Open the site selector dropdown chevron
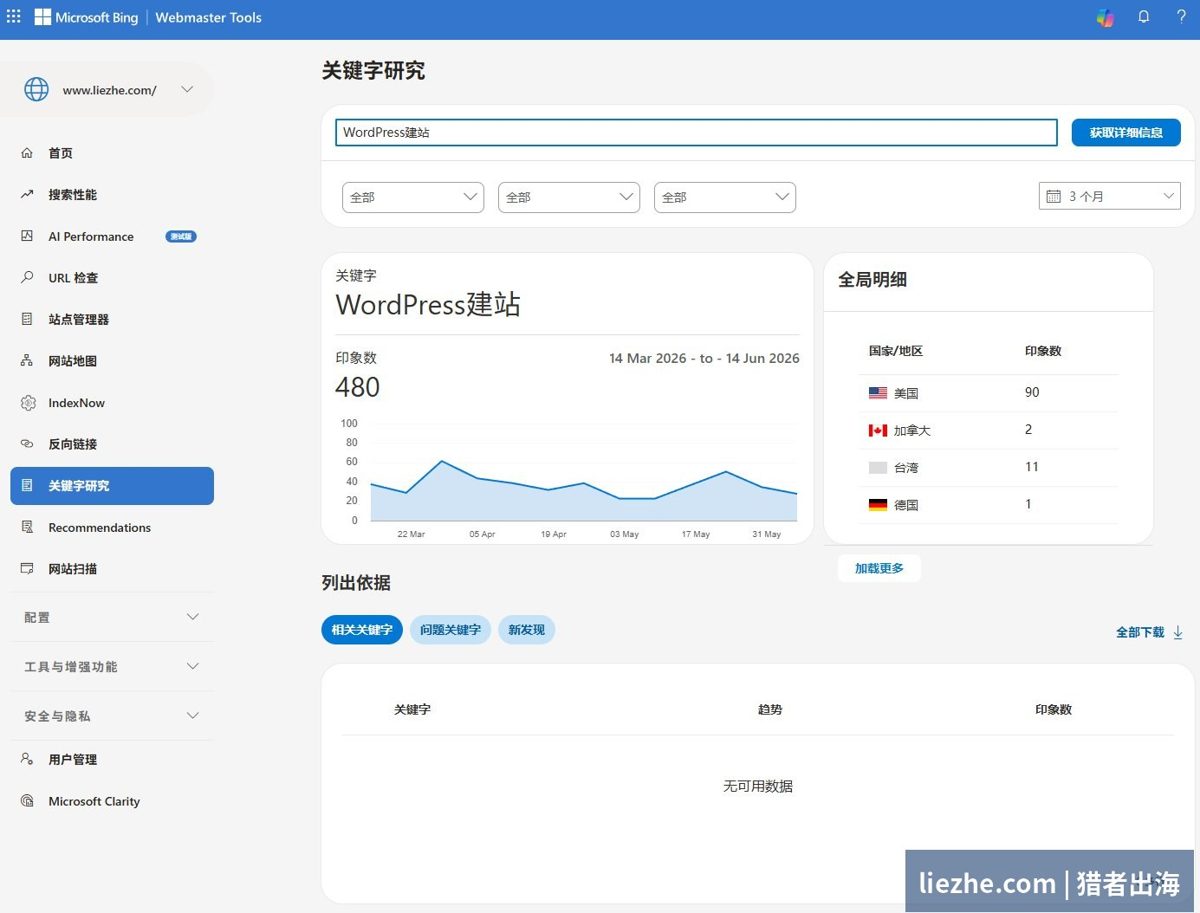Viewport: 1200px width, 913px height. coord(187,89)
